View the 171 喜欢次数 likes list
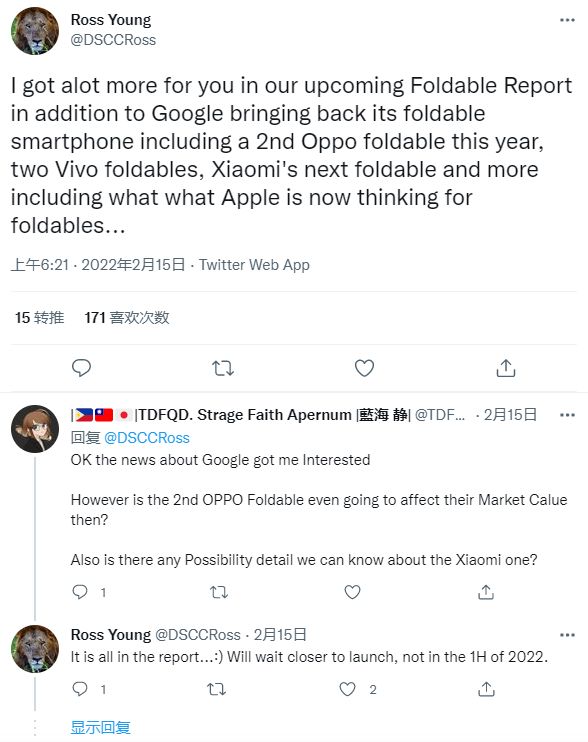Image resolution: width=588 pixels, height=742 pixels. tap(127, 318)
